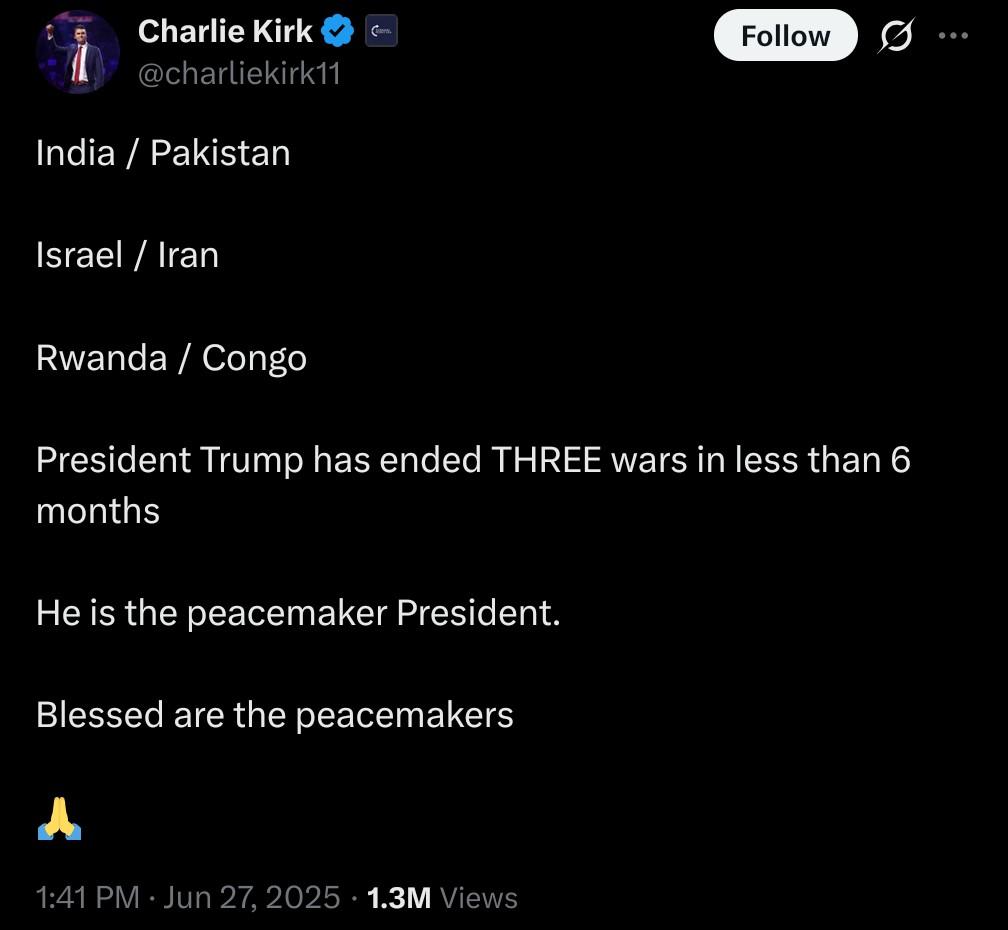Image resolution: width=1008 pixels, height=930 pixels.
Task: Click the affiliation badge beside the verified checkmark
Action: pyautogui.click(x=380, y=32)
